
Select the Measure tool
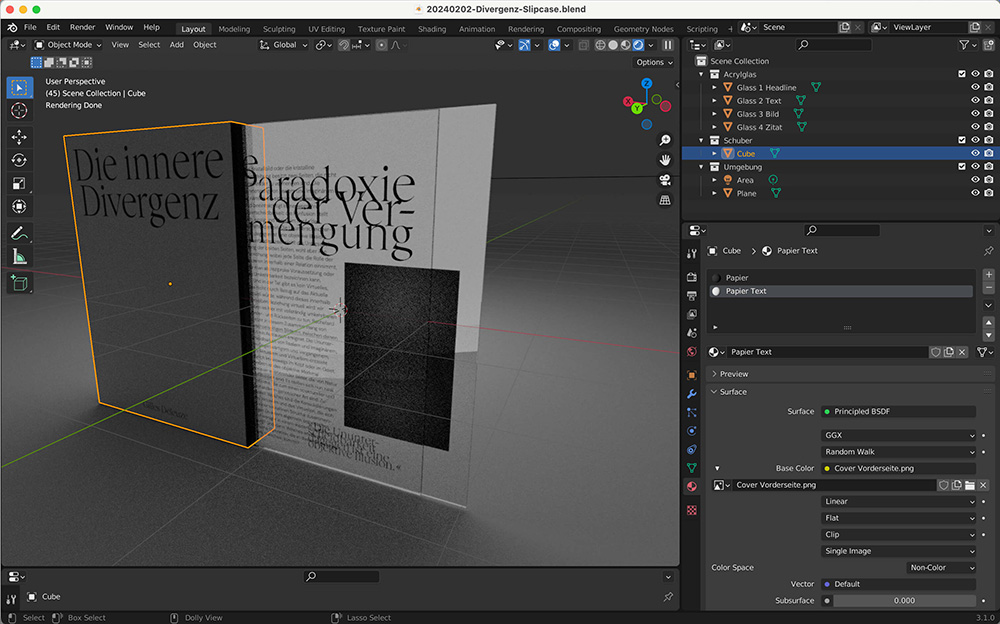coord(19,257)
